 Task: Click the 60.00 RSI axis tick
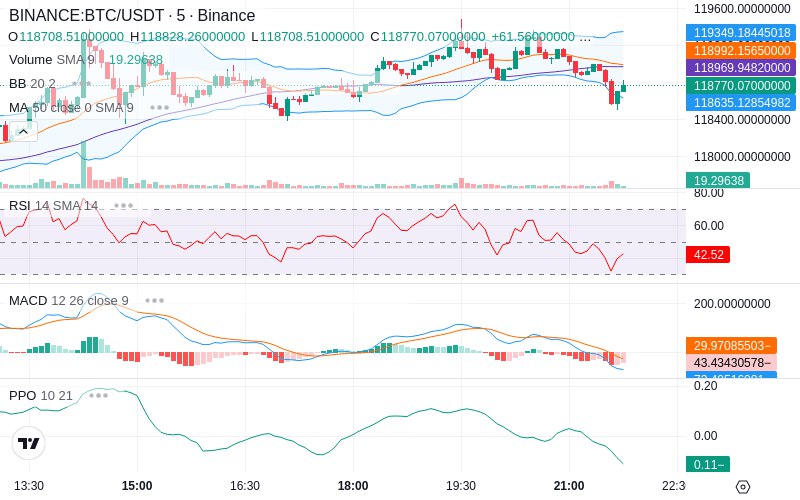tap(709, 226)
